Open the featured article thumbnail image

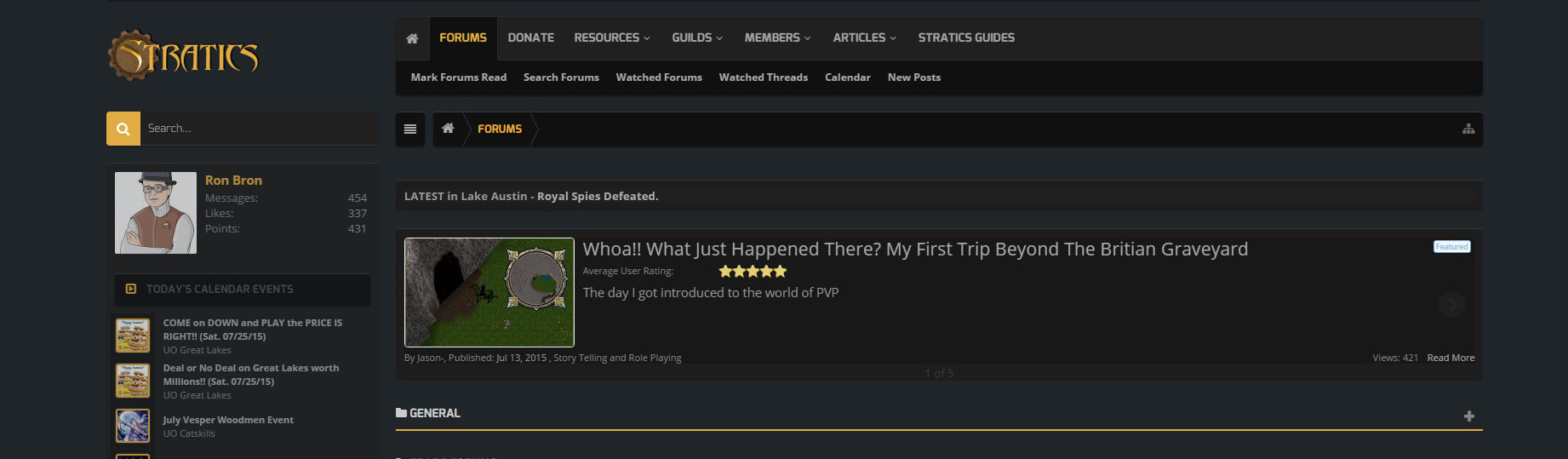[489, 292]
